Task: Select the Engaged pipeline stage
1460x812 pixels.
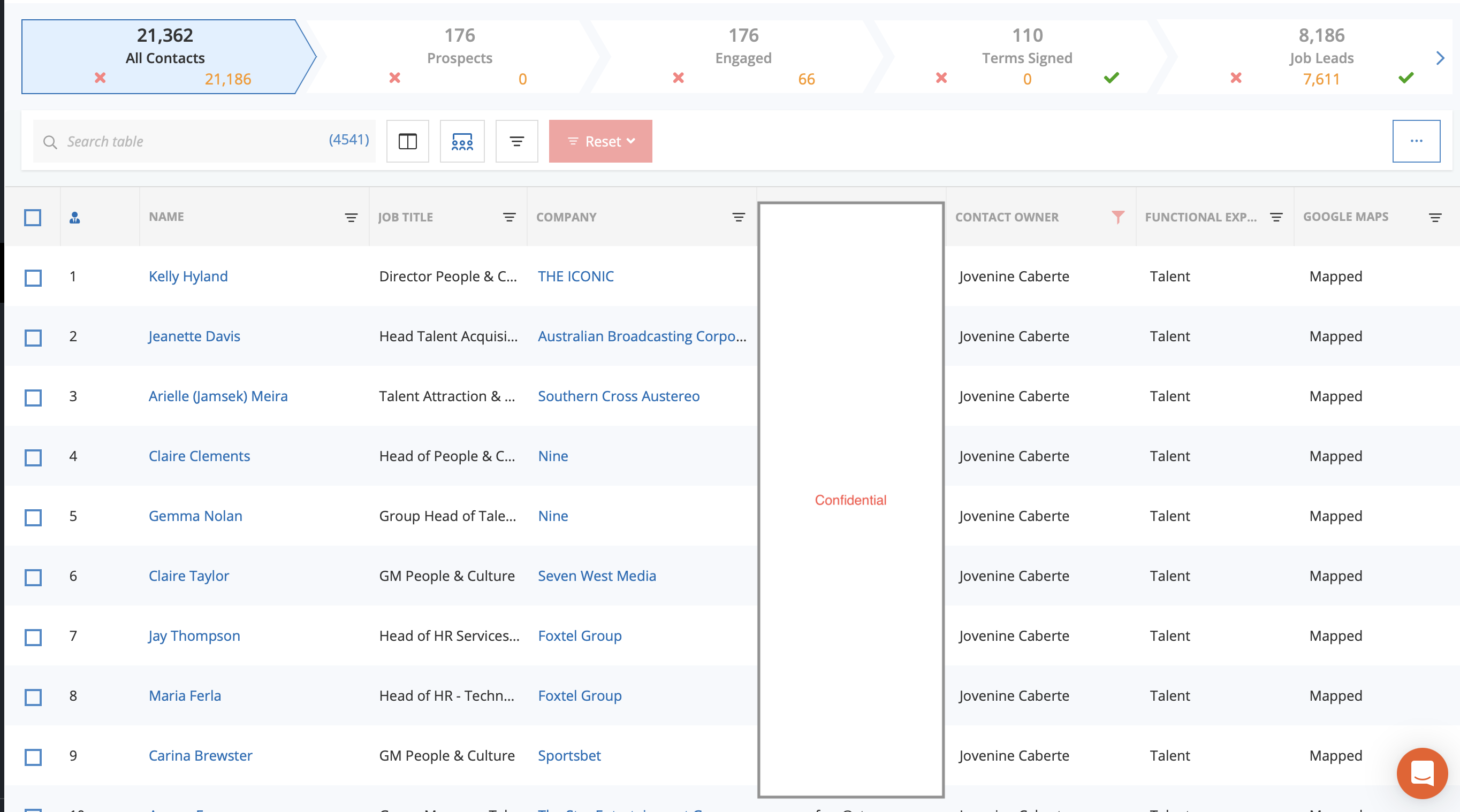Action: [x=742, y=57]
